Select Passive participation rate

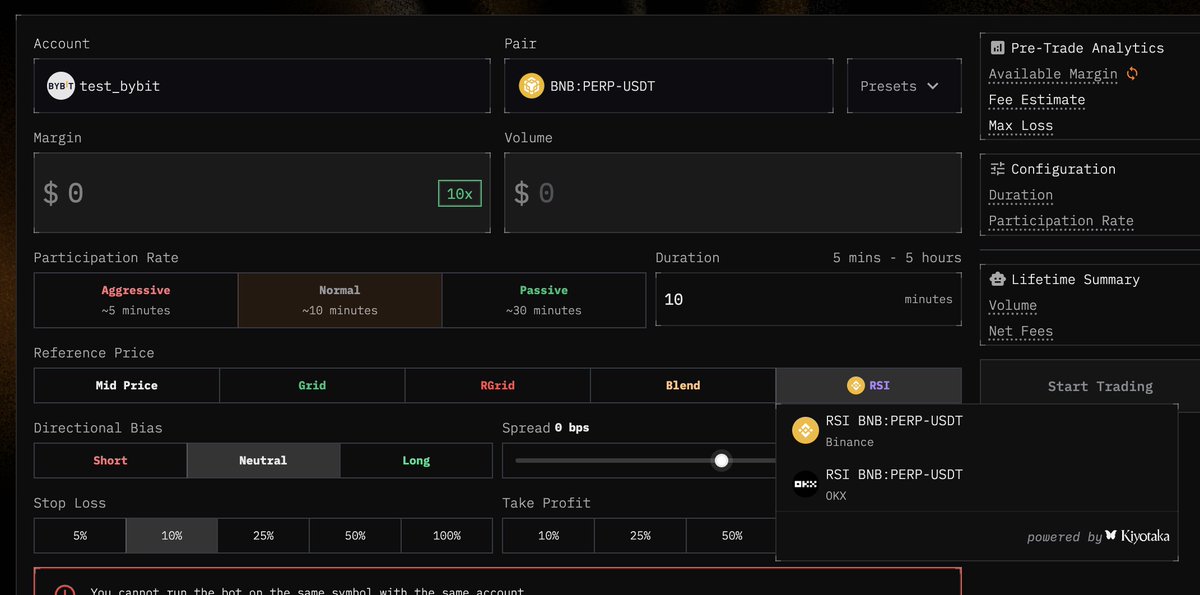[544, 300]
